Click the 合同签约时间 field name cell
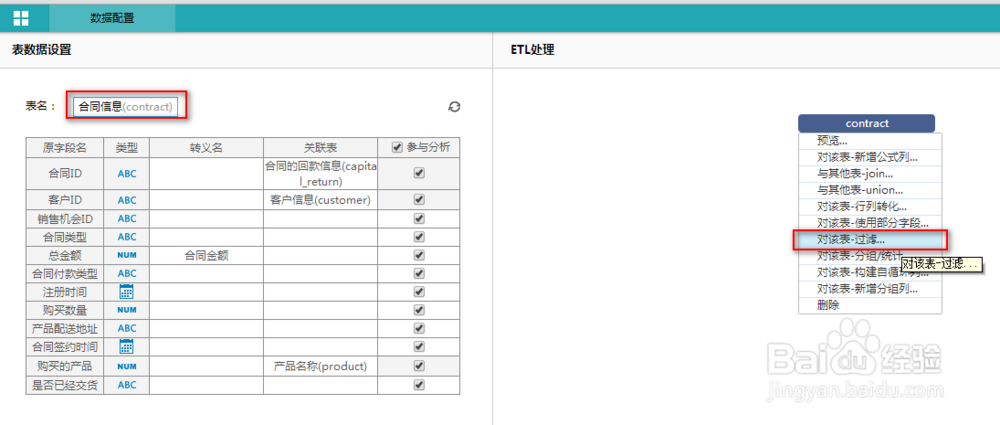 [65, 347]
